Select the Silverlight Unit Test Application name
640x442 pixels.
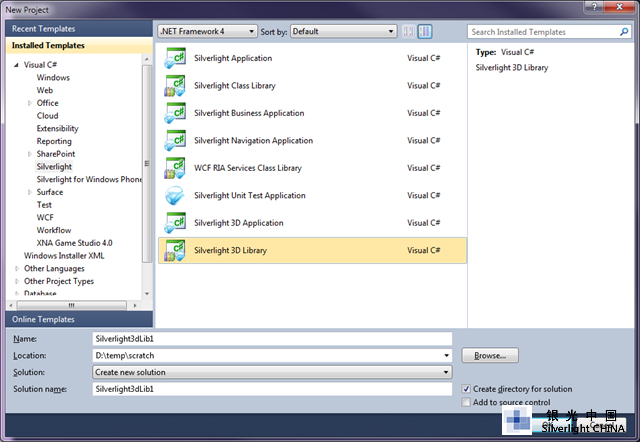(250, 195)
